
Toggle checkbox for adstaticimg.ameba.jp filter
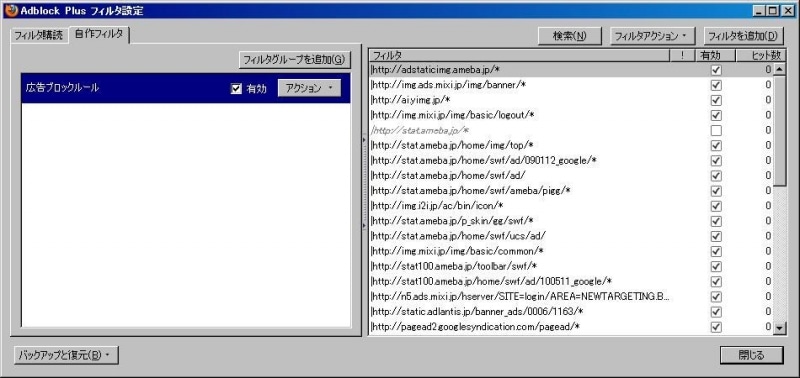(716, 69)
